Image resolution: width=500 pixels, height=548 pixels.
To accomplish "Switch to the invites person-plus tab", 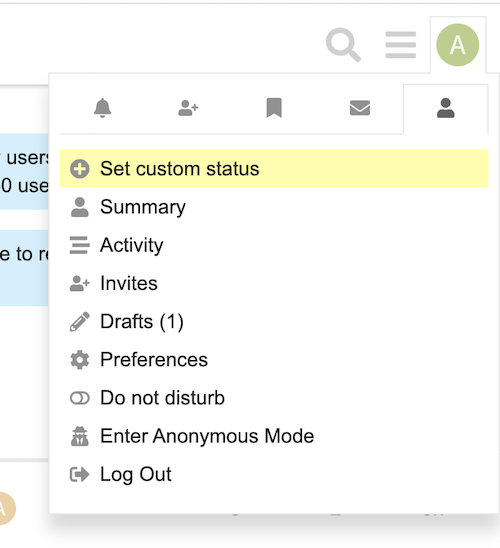I will click(x=188, y=108).
